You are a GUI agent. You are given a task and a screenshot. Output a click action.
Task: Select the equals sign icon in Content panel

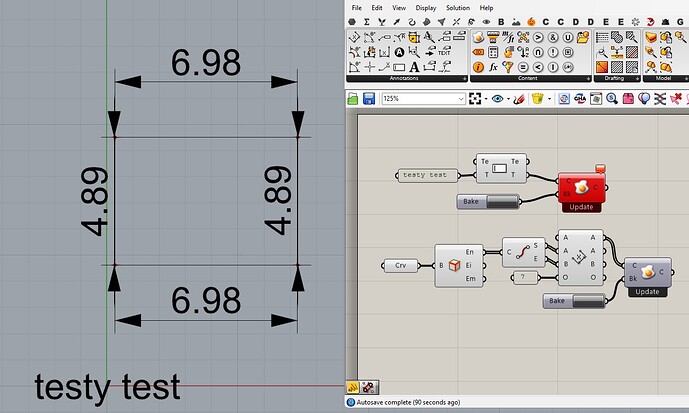[523, 67]
